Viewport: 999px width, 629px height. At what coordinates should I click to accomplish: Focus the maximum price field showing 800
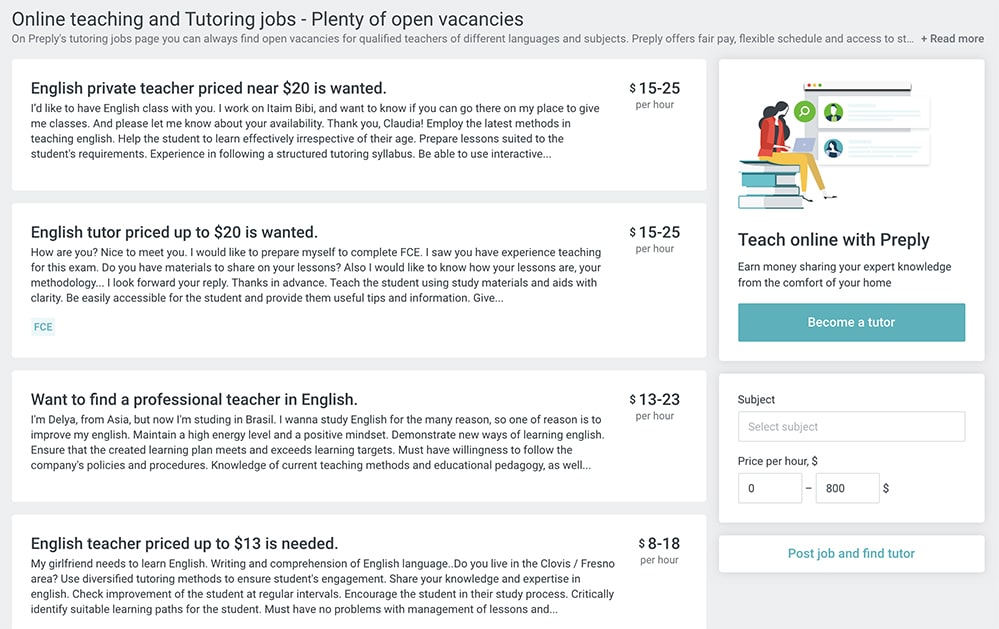click(x=847, y=488)
